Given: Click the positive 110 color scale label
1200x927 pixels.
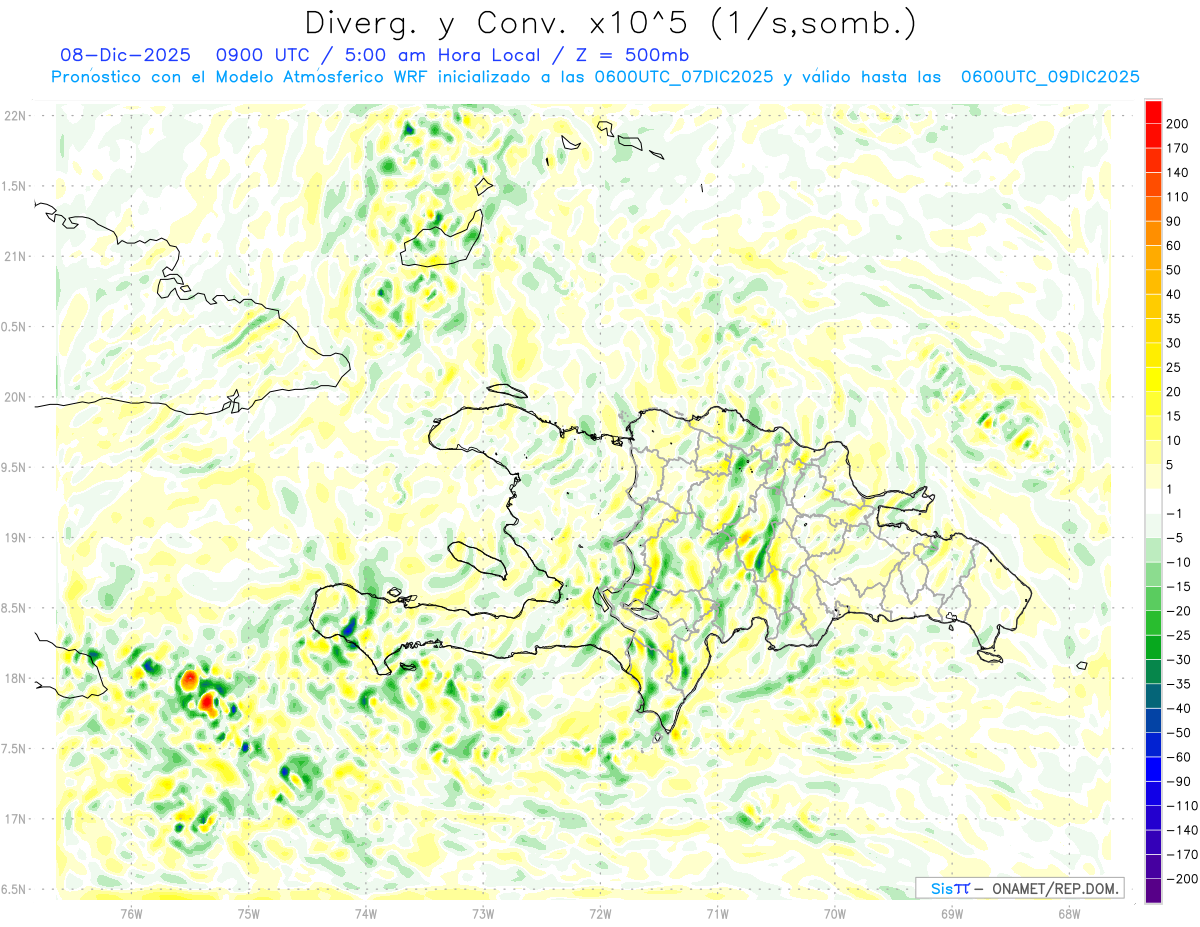Looking at the screenshot, I should (x=1177, y=197).
